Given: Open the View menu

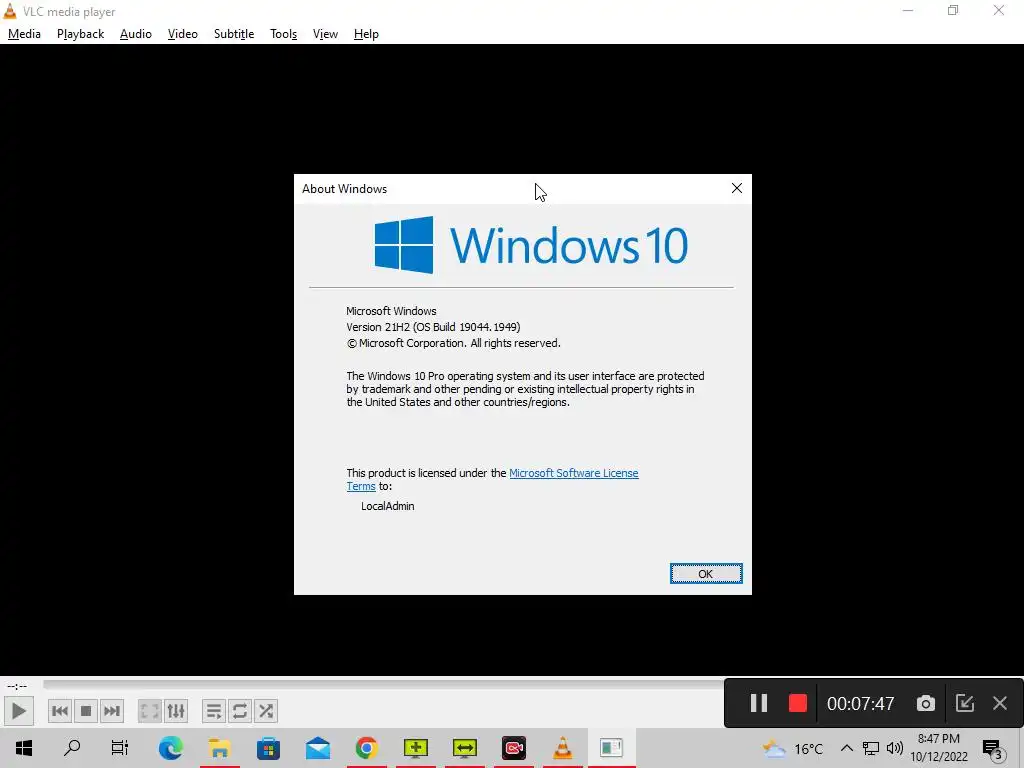Looking at the screenshot, I should pos(325,34).
